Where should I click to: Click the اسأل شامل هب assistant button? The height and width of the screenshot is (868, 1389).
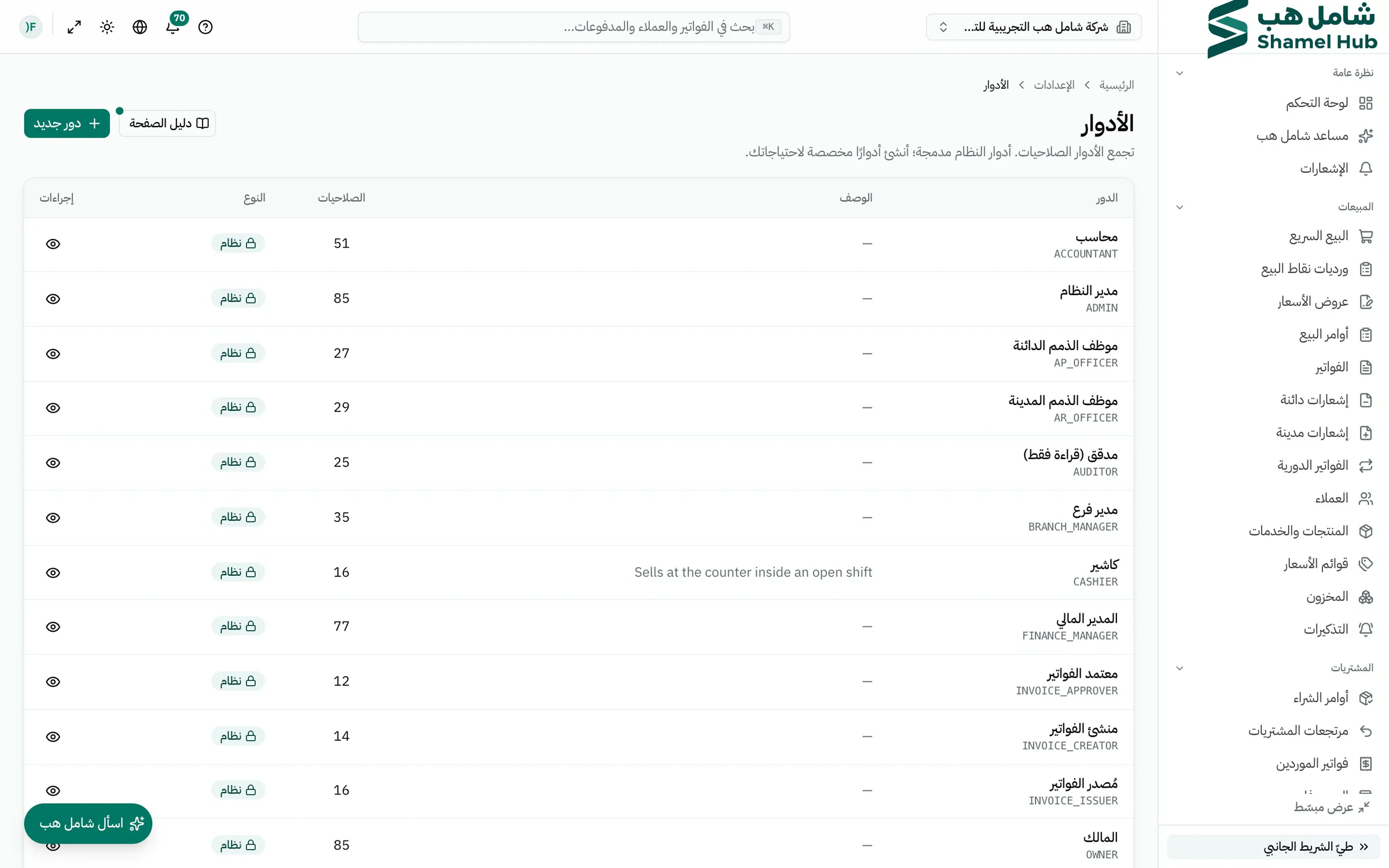[88, 823]
